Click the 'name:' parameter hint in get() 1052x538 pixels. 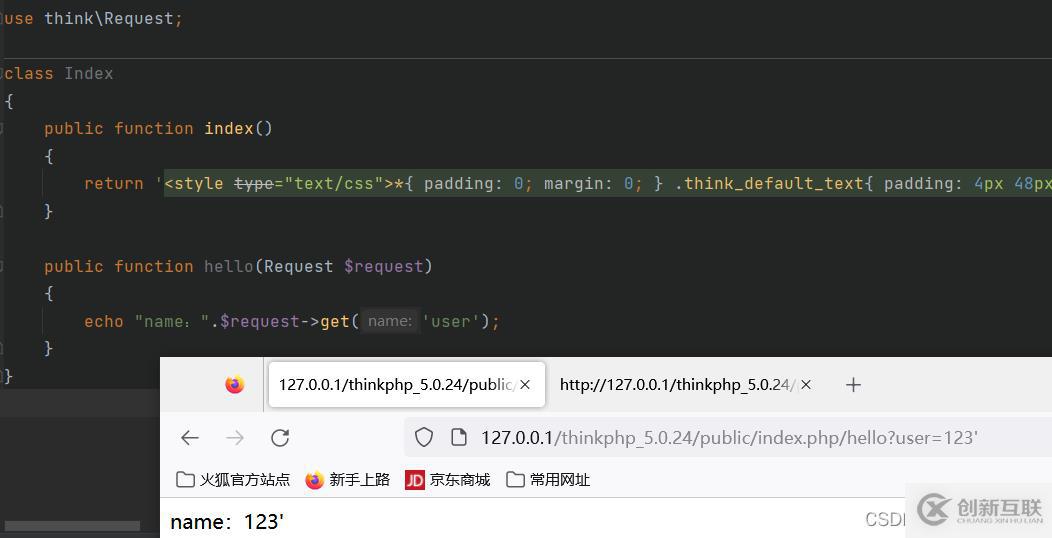[x=390, y=321]
